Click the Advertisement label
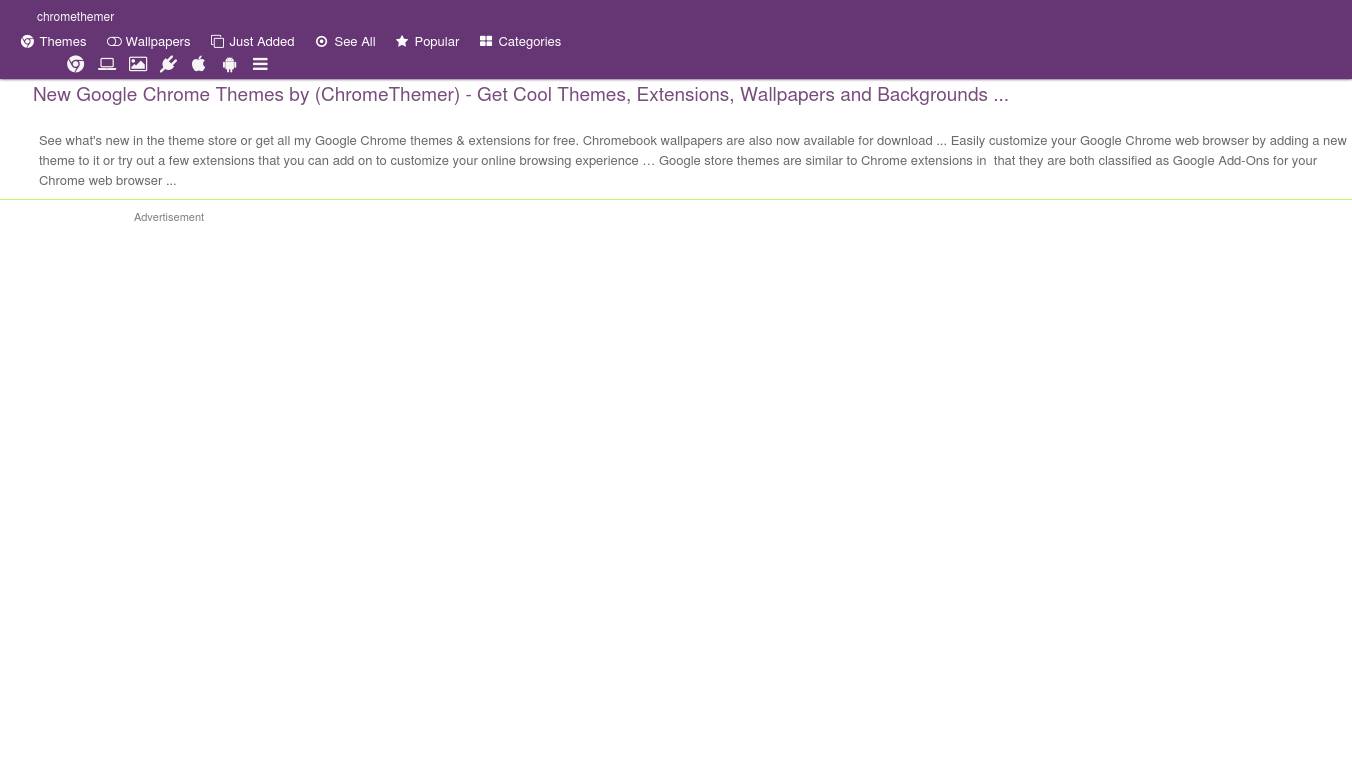Screen dimensions: 1352x768 point(169,217)
